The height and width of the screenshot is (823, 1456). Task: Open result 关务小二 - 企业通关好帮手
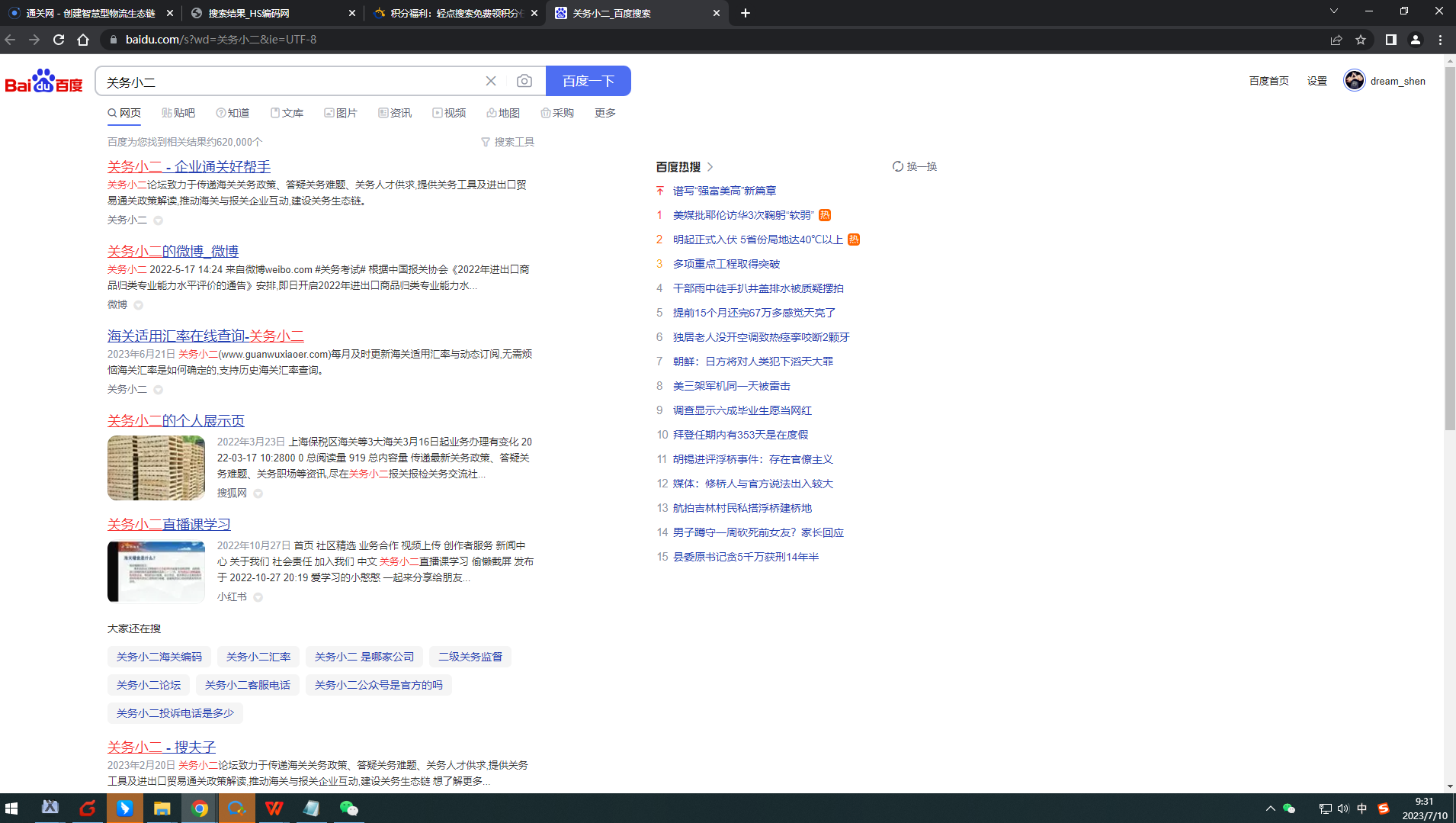pos(189,166)
